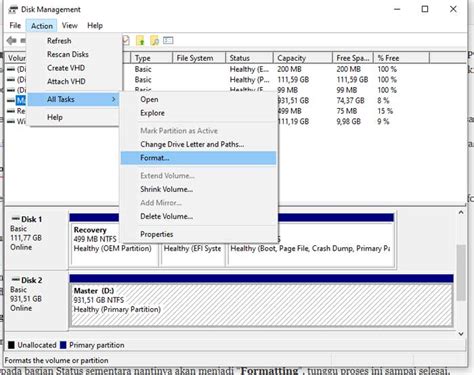Click the folder with green arrow toolbar icon
The height and width of the screenshot is (375, 474).
click(140, 41)
